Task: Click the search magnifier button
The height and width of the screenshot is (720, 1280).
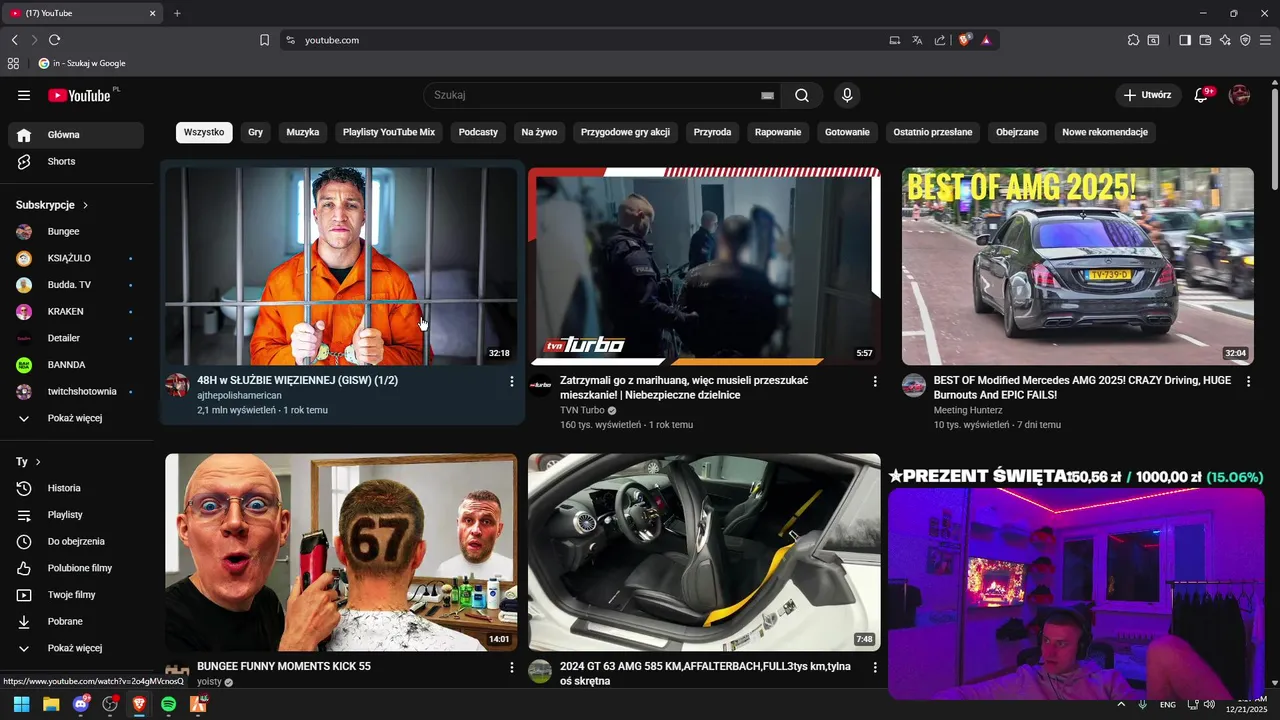Action: coord(802,95)
